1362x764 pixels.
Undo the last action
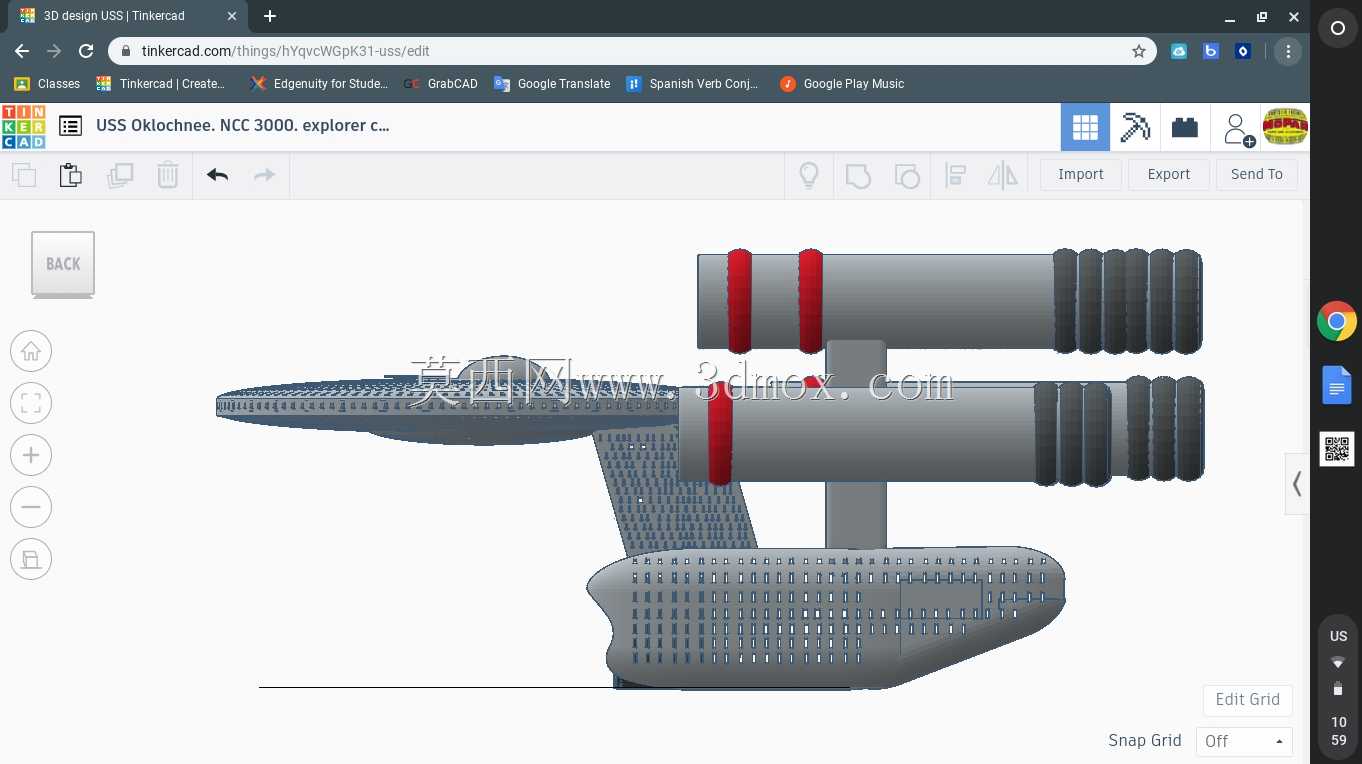click(x=217, y=175)
